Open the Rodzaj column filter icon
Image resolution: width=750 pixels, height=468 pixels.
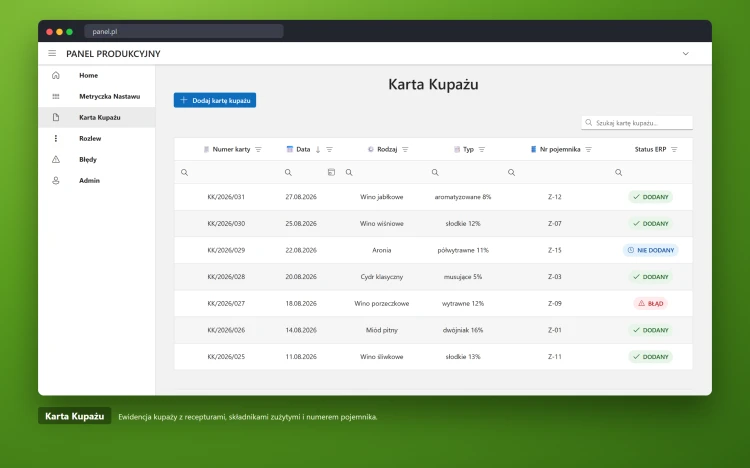pos(405,149)
